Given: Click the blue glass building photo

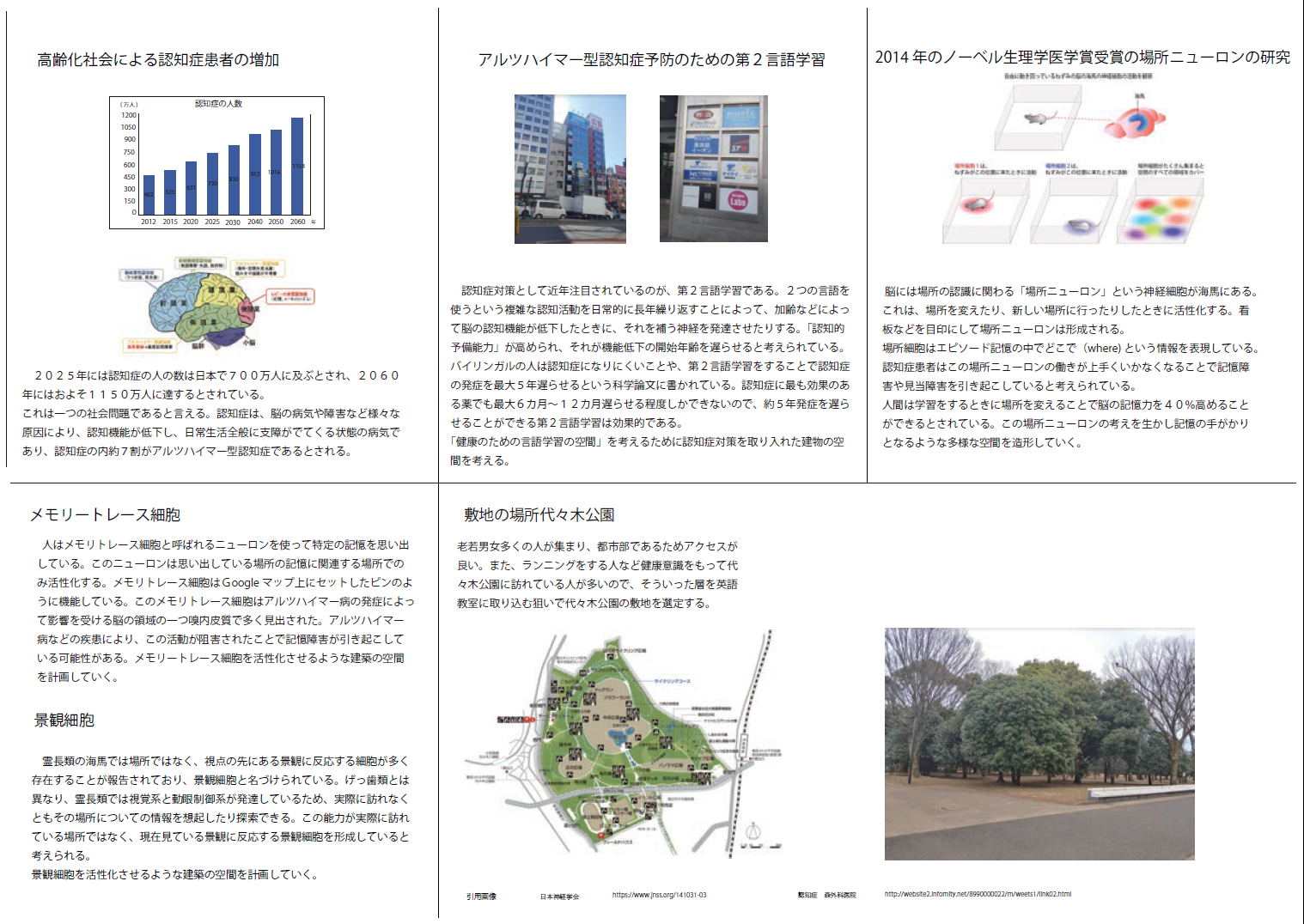Looking at the screenshot, I should (x=570, y=169).
